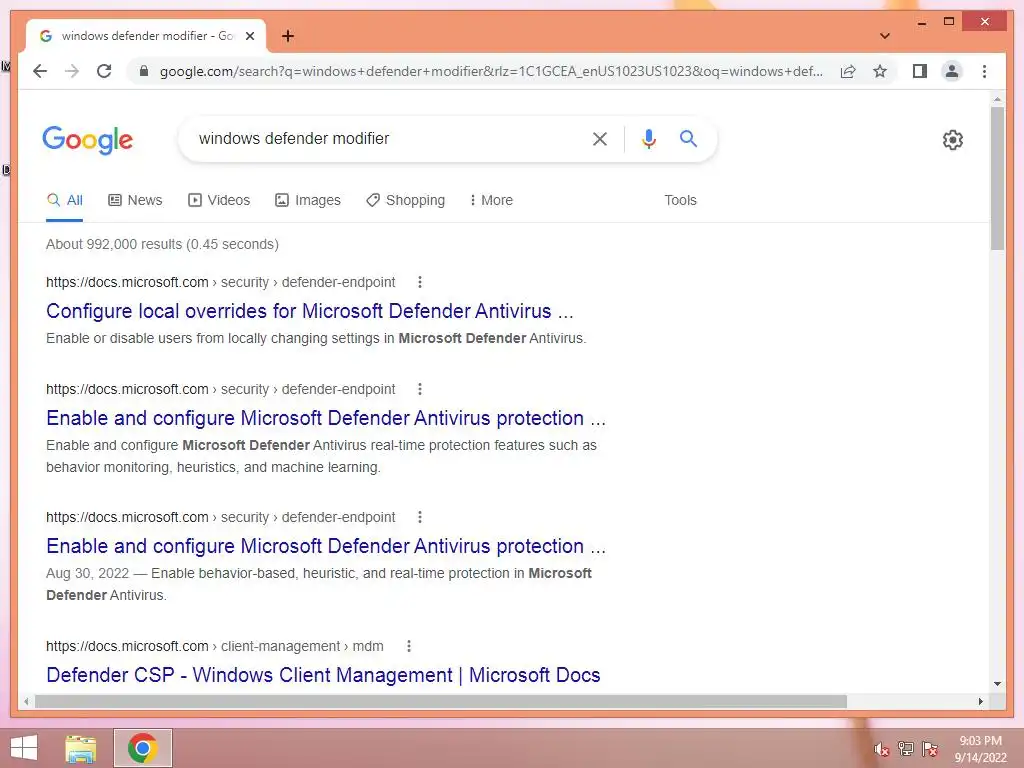Click the forward navigation arrow
This screenshot has width=1024, height=768.
(72, 71)
